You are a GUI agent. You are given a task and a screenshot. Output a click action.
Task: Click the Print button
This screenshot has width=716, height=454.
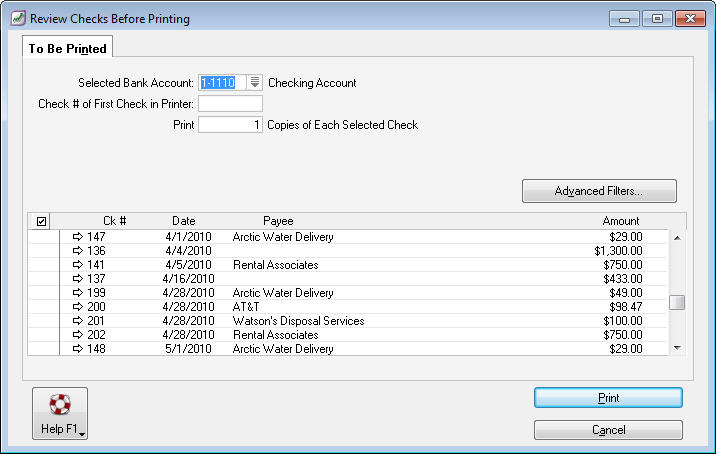point(608,398)
